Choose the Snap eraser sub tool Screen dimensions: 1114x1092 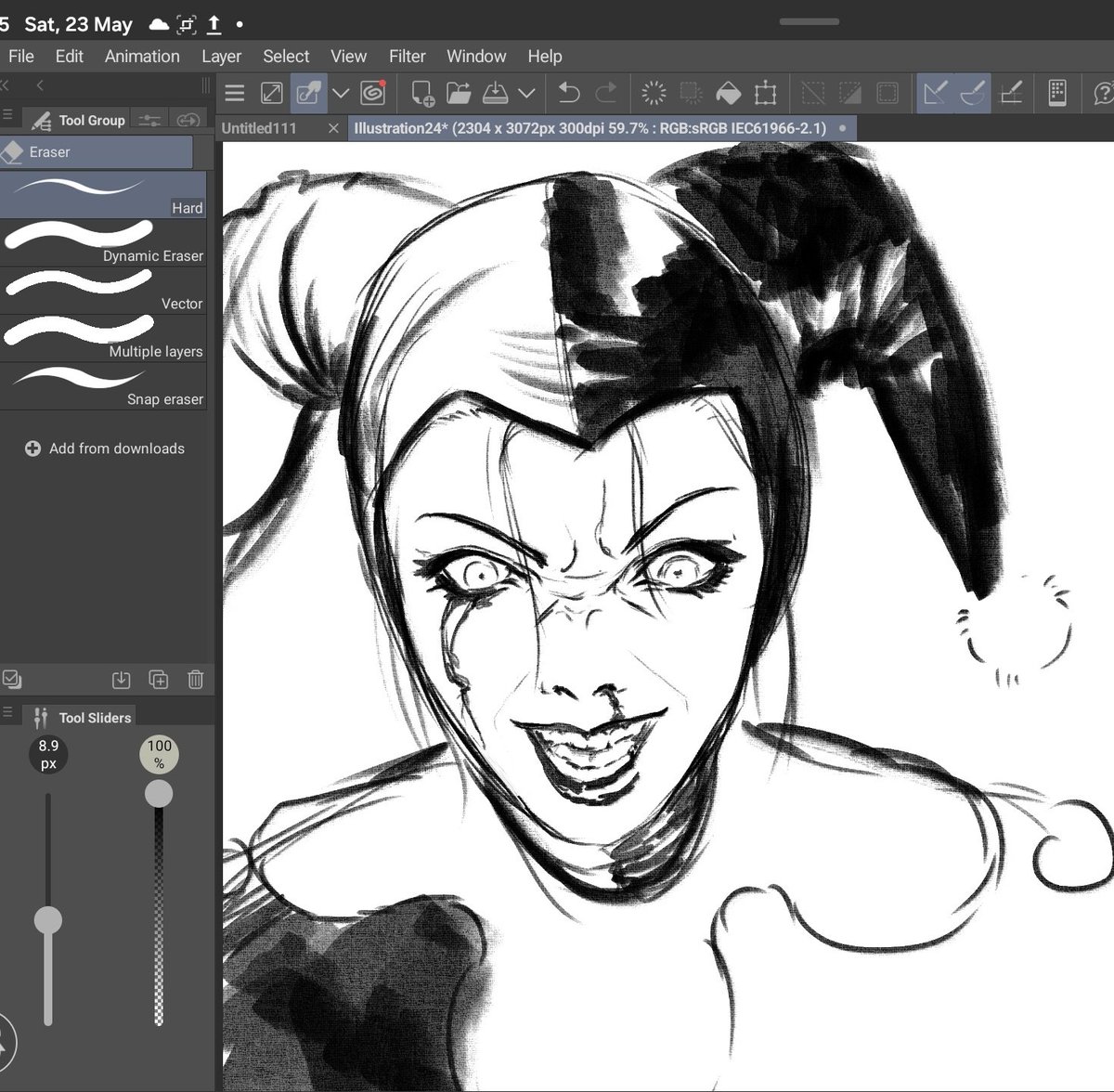(103, 386)
